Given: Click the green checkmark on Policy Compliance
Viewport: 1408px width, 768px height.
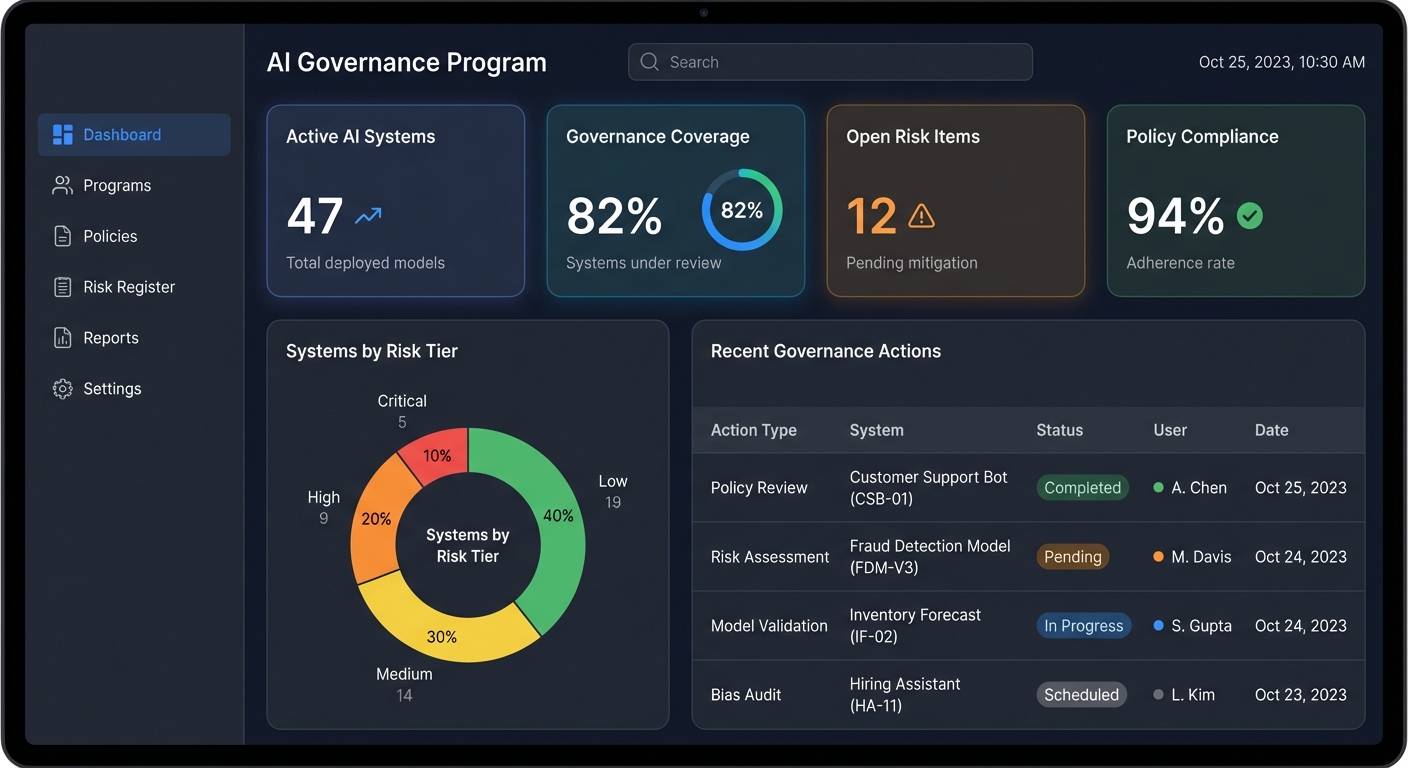Looking at the screenshot, I should click(x=1250, y=215).
